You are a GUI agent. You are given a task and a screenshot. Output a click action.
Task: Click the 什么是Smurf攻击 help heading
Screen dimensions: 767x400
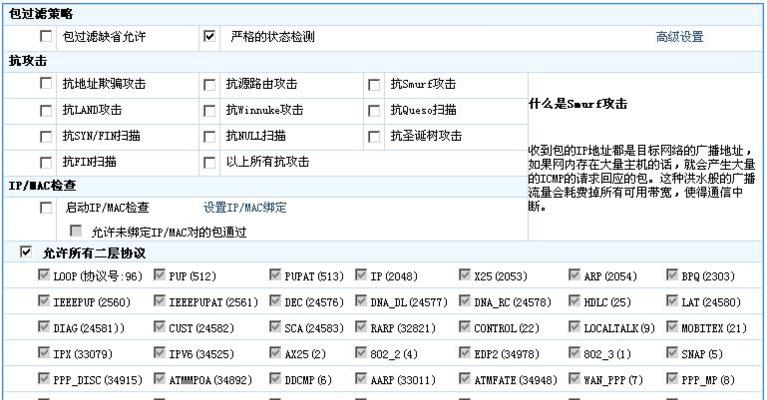(578, 104)
